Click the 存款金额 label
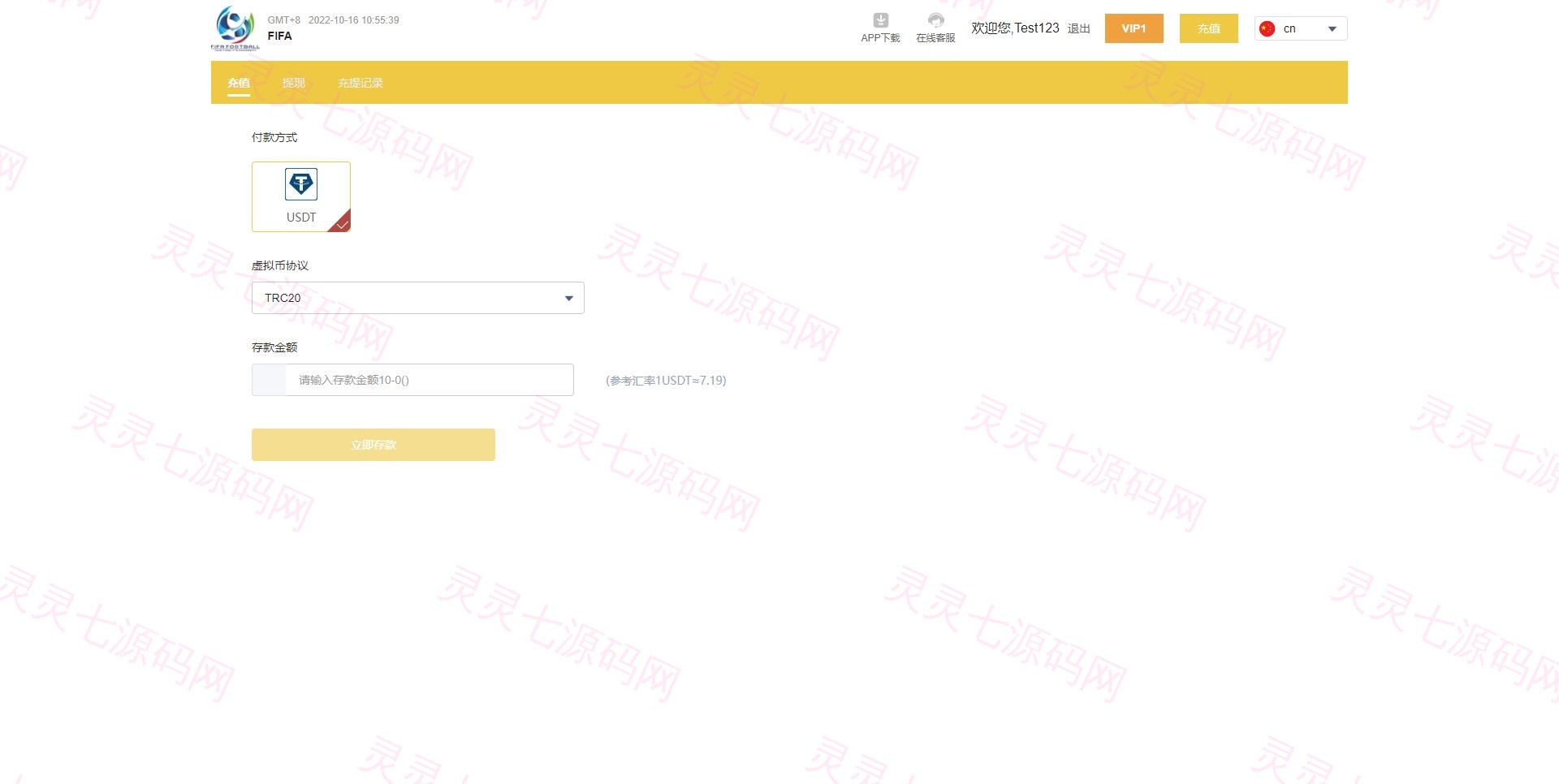 pos(274,347)
